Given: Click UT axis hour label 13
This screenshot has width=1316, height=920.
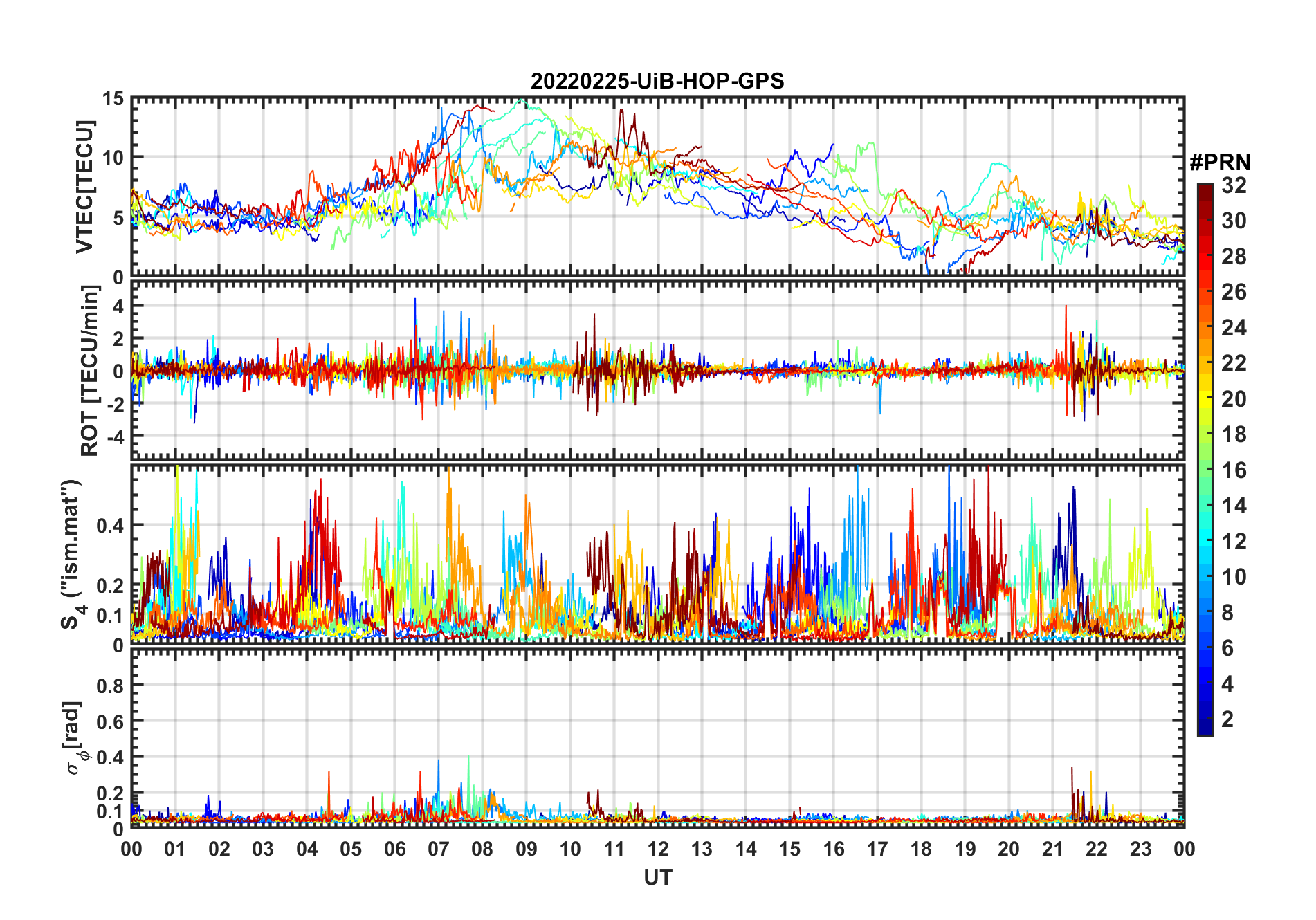Looking at the screenshot, I should pyautogui.click(x=702, y=849).
